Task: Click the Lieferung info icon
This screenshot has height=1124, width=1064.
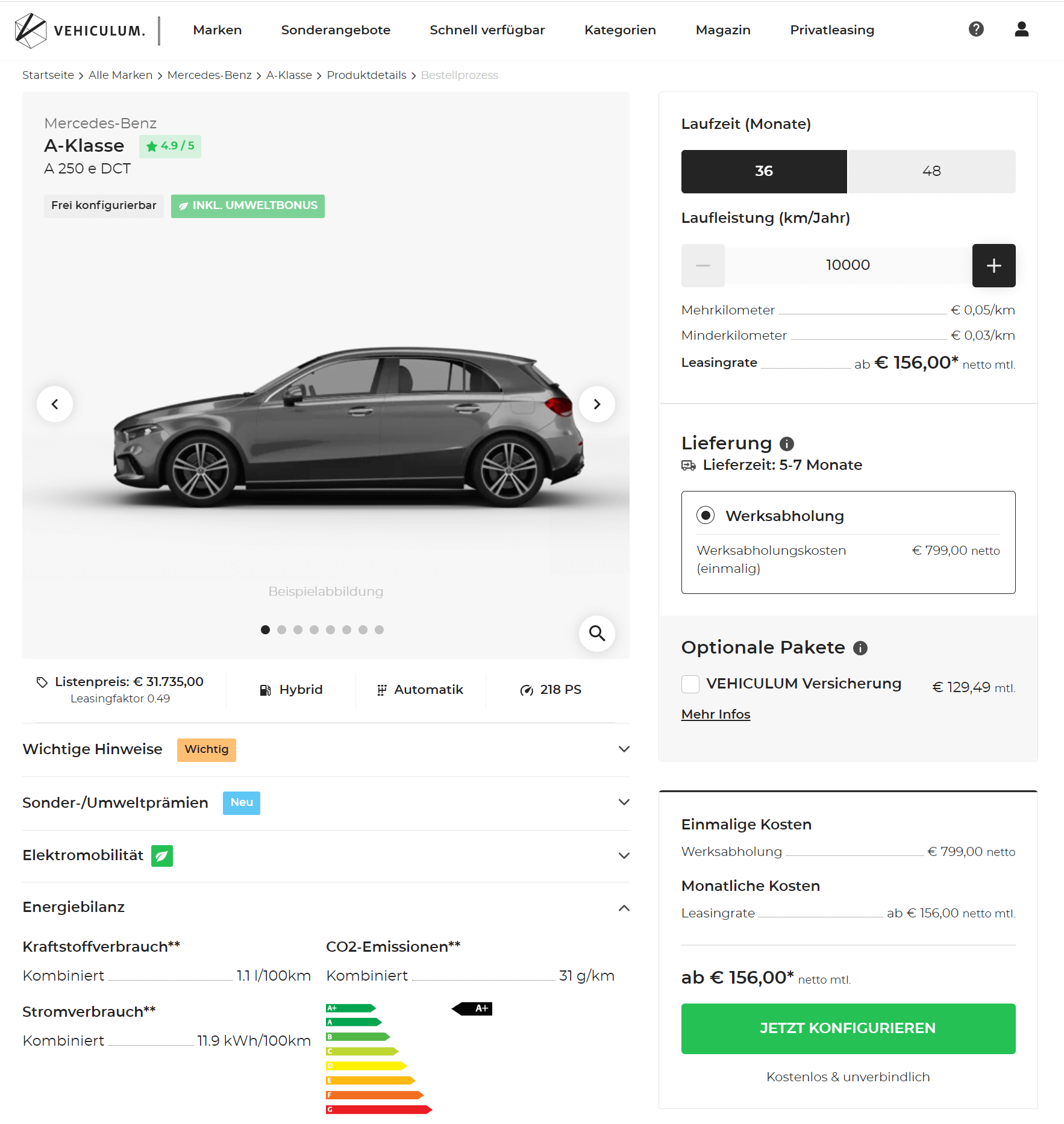Action: (x=786, y=444)
